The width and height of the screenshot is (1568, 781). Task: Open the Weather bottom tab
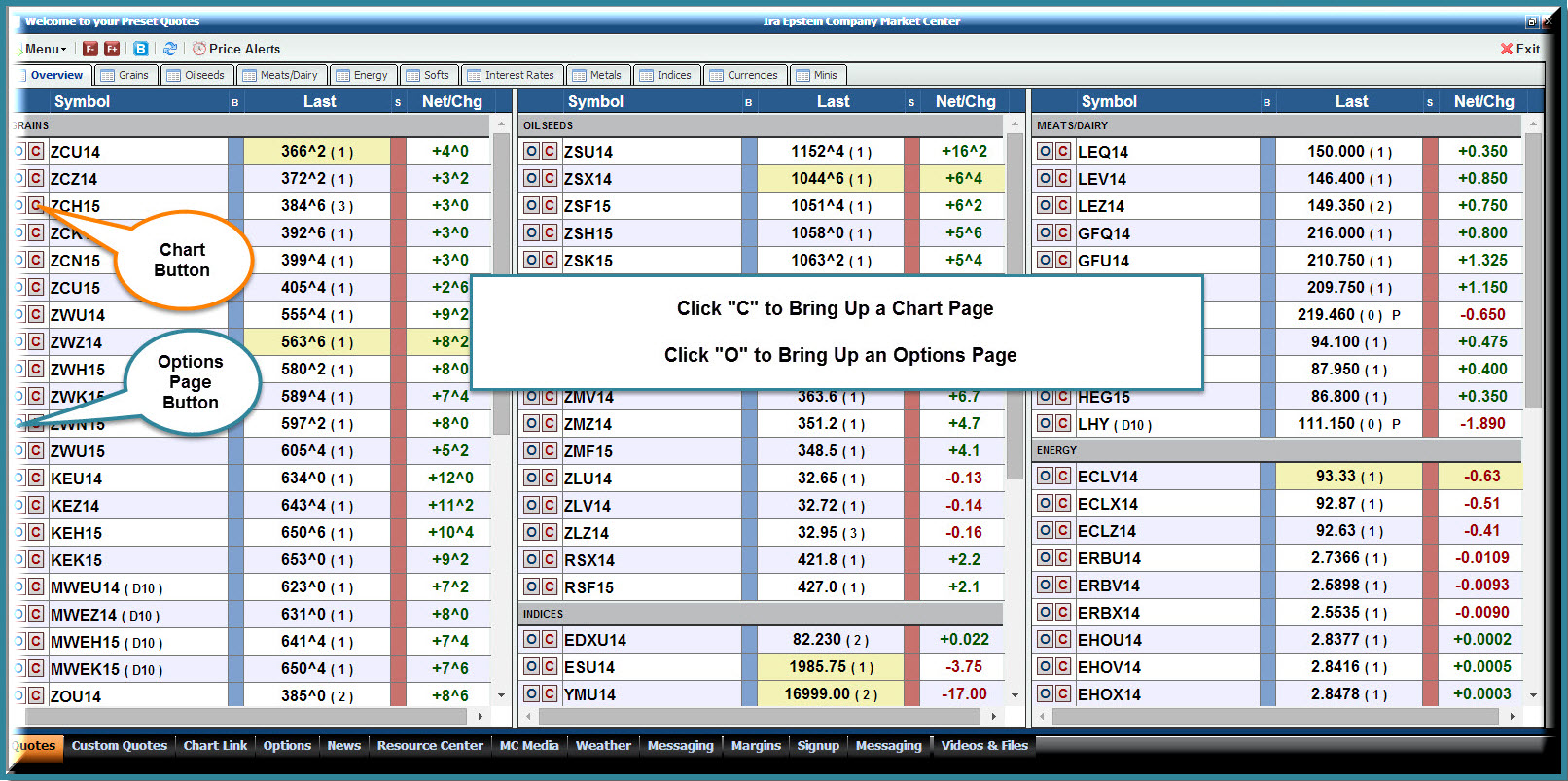pyautogui.click(x=603, y=746)
